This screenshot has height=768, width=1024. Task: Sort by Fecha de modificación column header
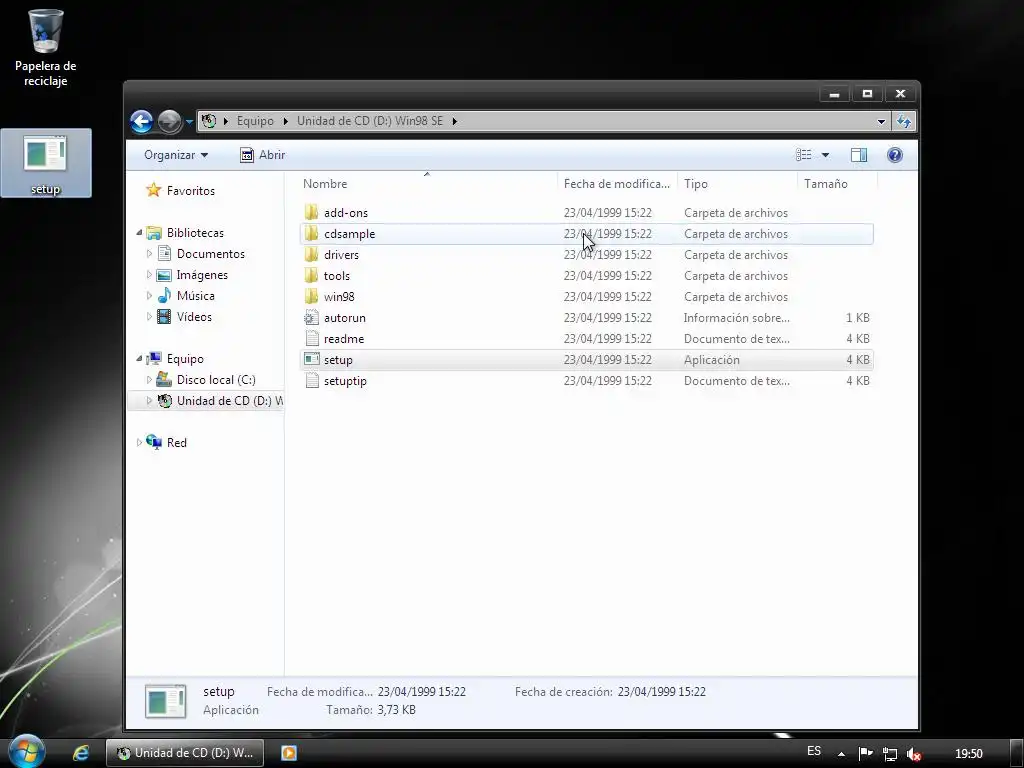click(617, 184)
